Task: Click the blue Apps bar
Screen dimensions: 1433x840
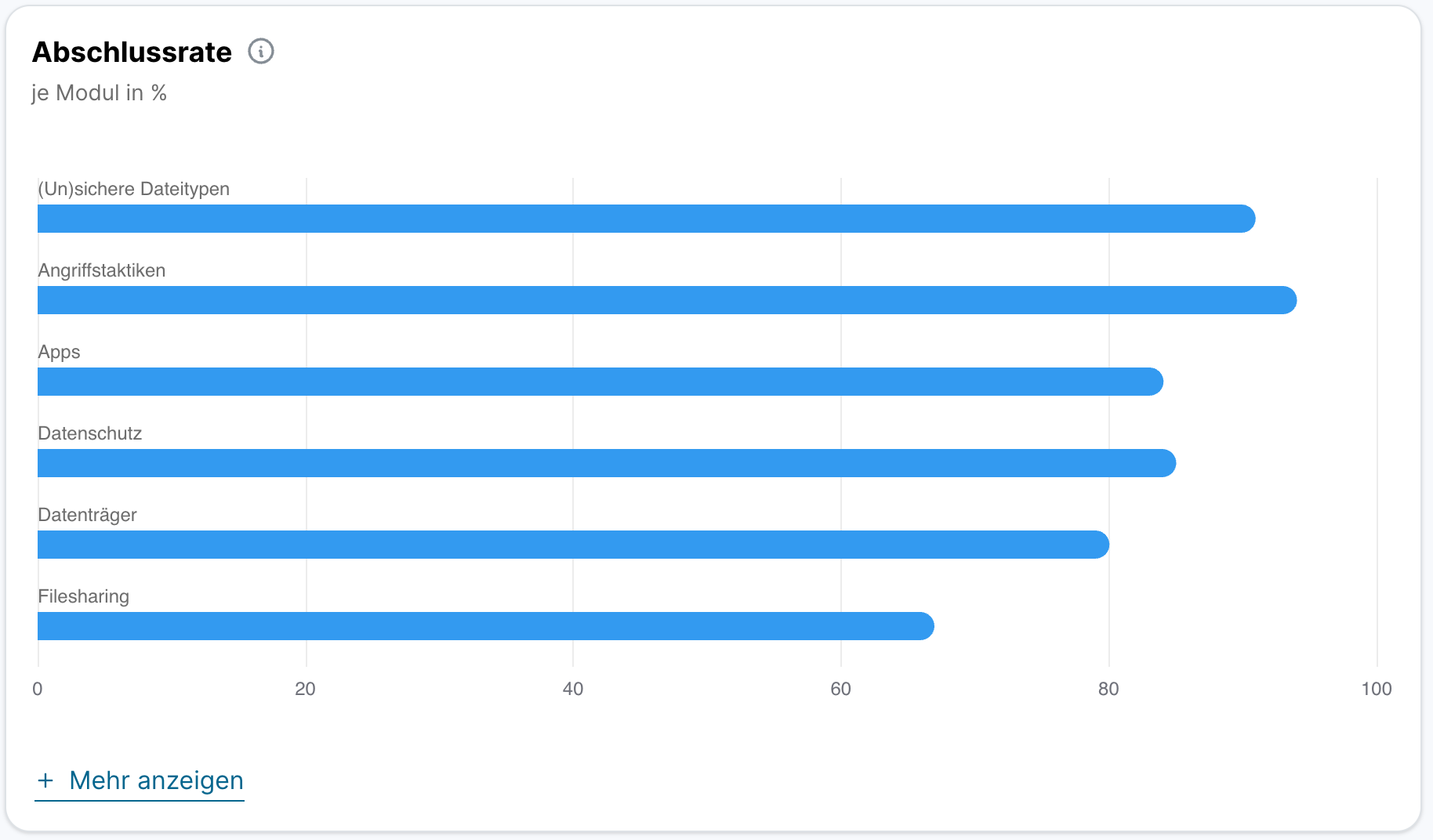Action: coord(600,382)
